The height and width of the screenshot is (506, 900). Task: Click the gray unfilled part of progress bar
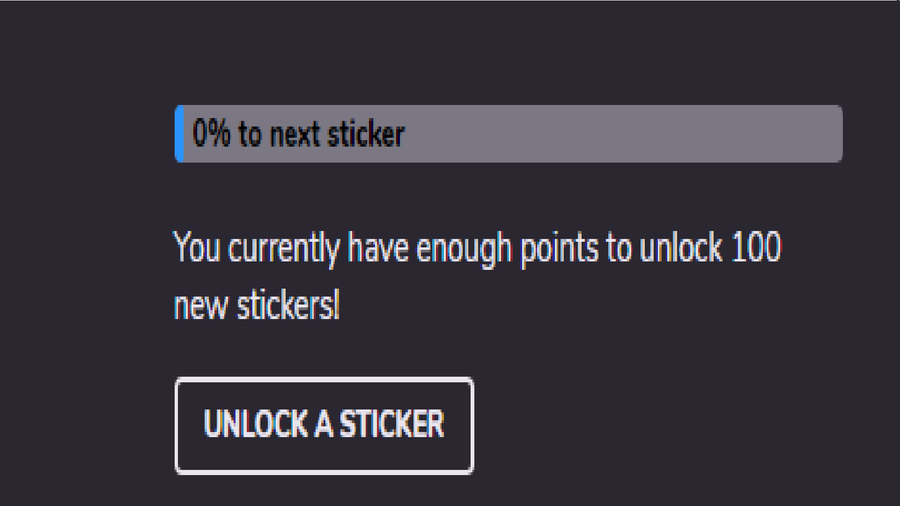(x=620, y=134)
